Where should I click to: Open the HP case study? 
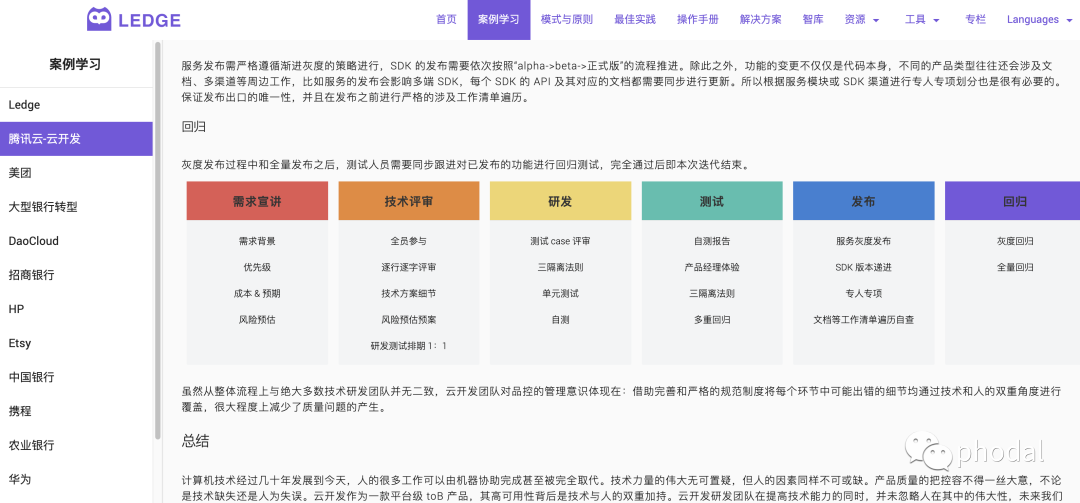76,309
